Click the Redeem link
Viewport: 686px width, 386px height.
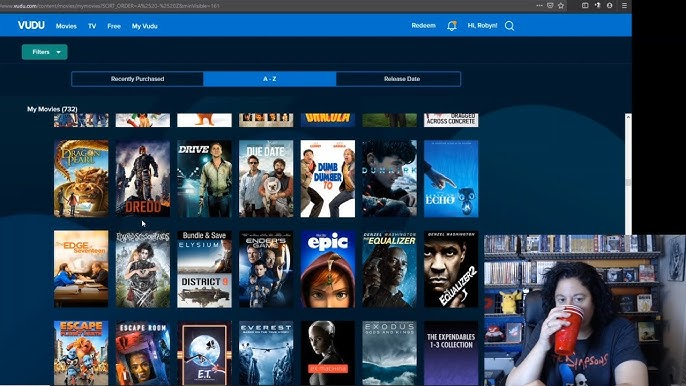pos(424,25)
